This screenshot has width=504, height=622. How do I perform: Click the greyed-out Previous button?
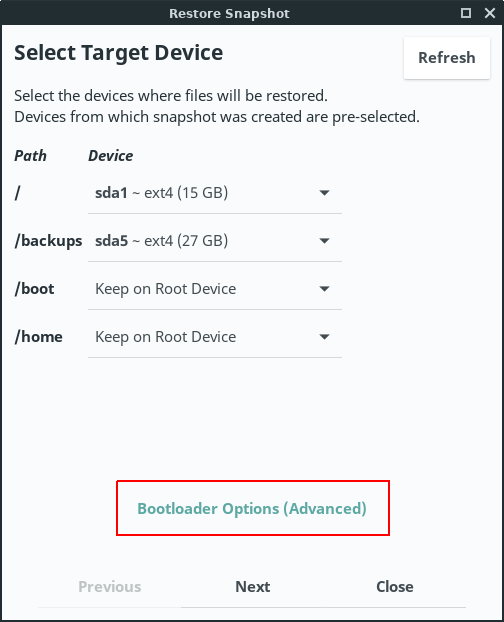(x=110, y=587)
